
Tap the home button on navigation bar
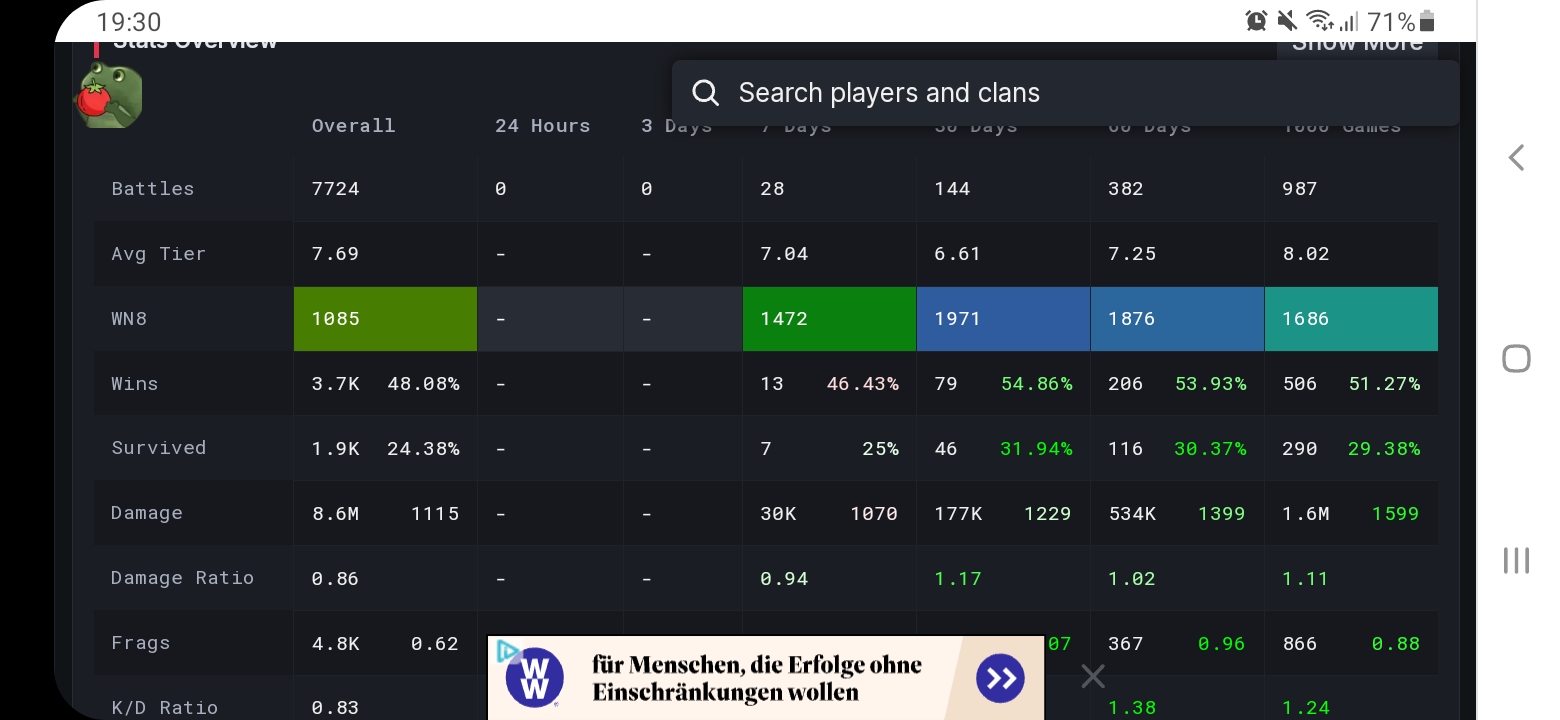1516,356
